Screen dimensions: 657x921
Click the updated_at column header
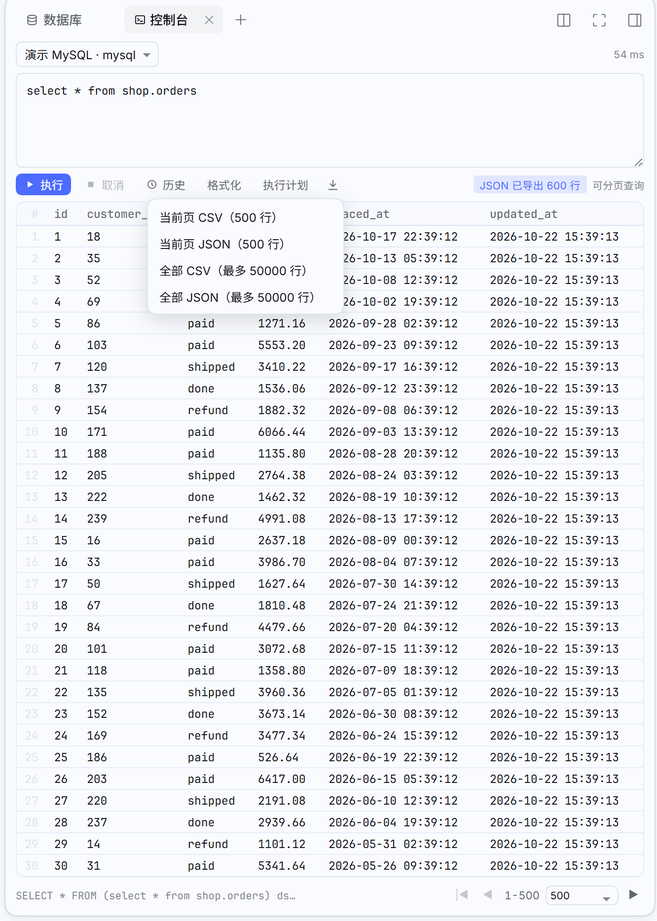(x=524, y=214)
